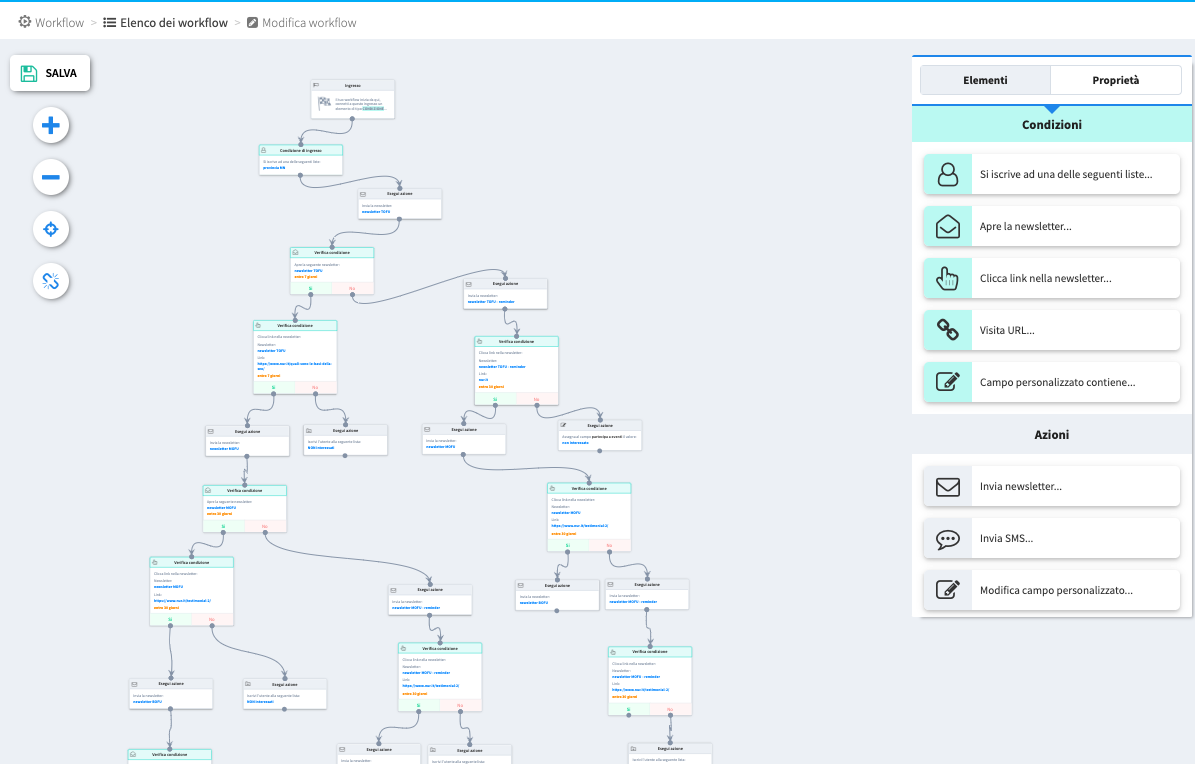Save the workflow with Salva button
The image size is (1195, 764).
pos(50,73)
